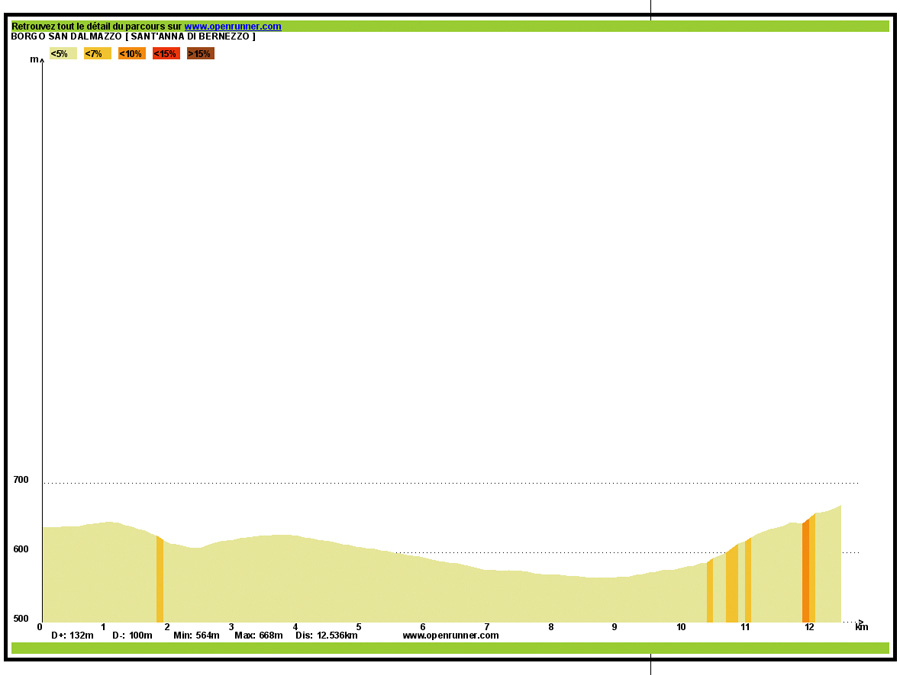
Task: Click the 700 elevation axis label
Action: (x=21, y=480)
